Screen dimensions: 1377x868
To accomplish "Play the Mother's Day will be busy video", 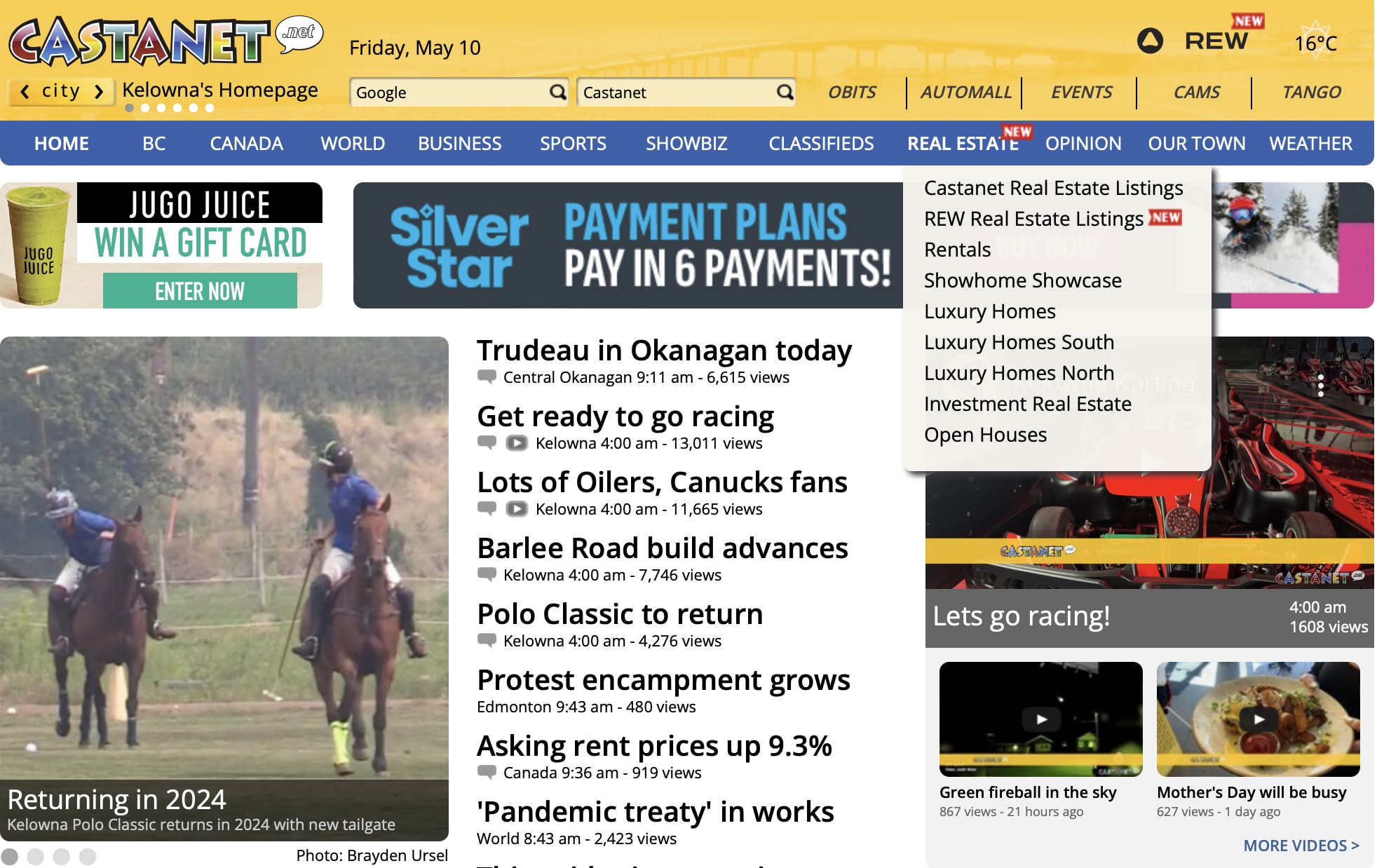I will coord(1259,719).
